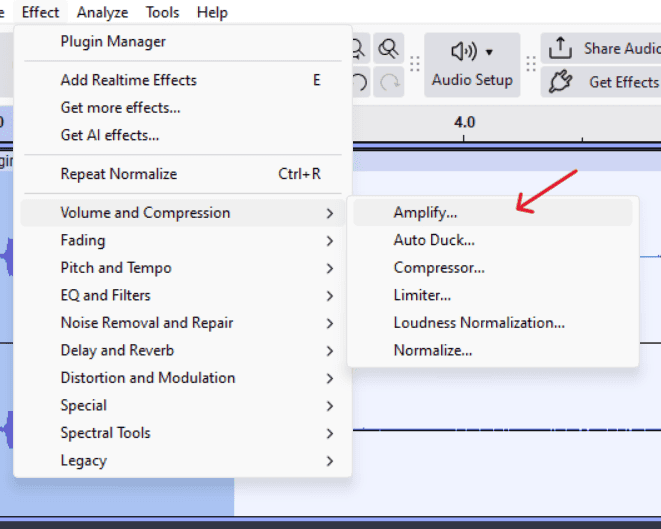Open Audio Setup speaker button
Viewport: 661px width, 529px height.
pyautogui.click(x=472, y=65)
